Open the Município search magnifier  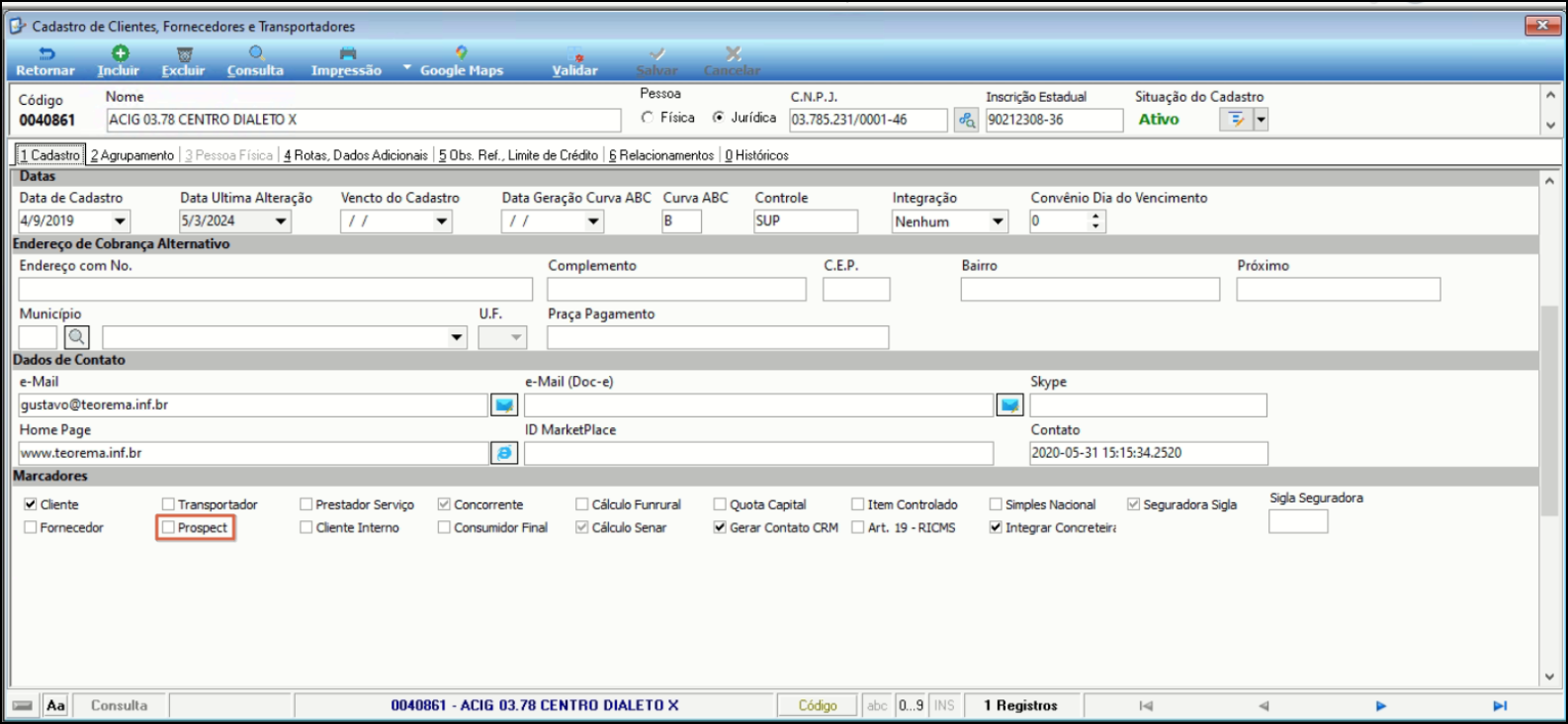point(77,337)
